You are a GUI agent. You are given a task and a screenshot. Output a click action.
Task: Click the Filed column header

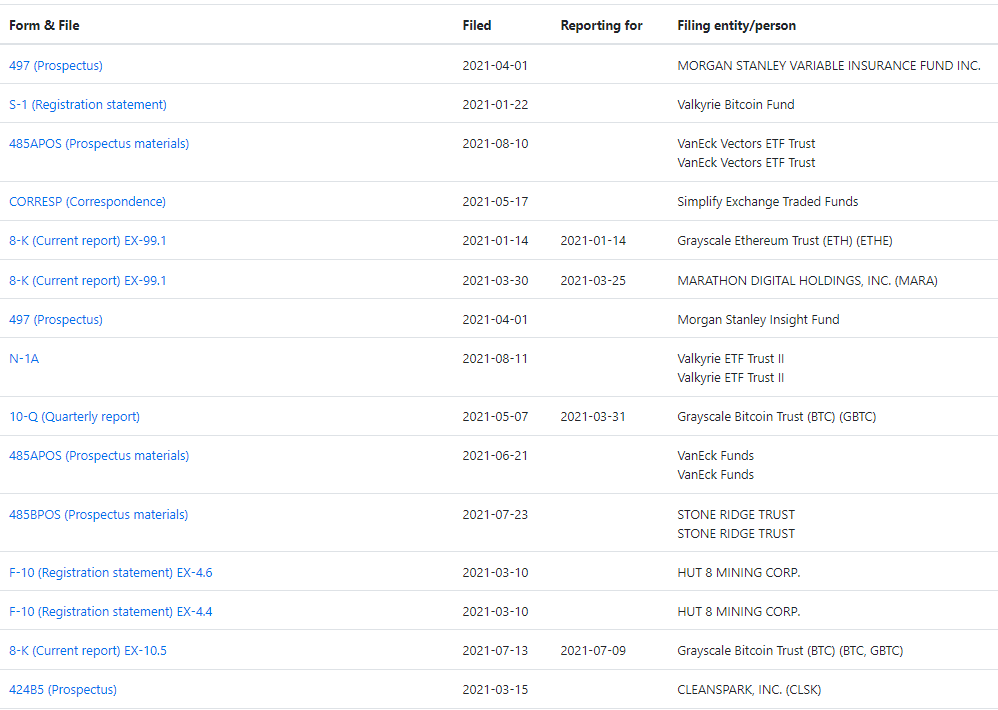477,25
